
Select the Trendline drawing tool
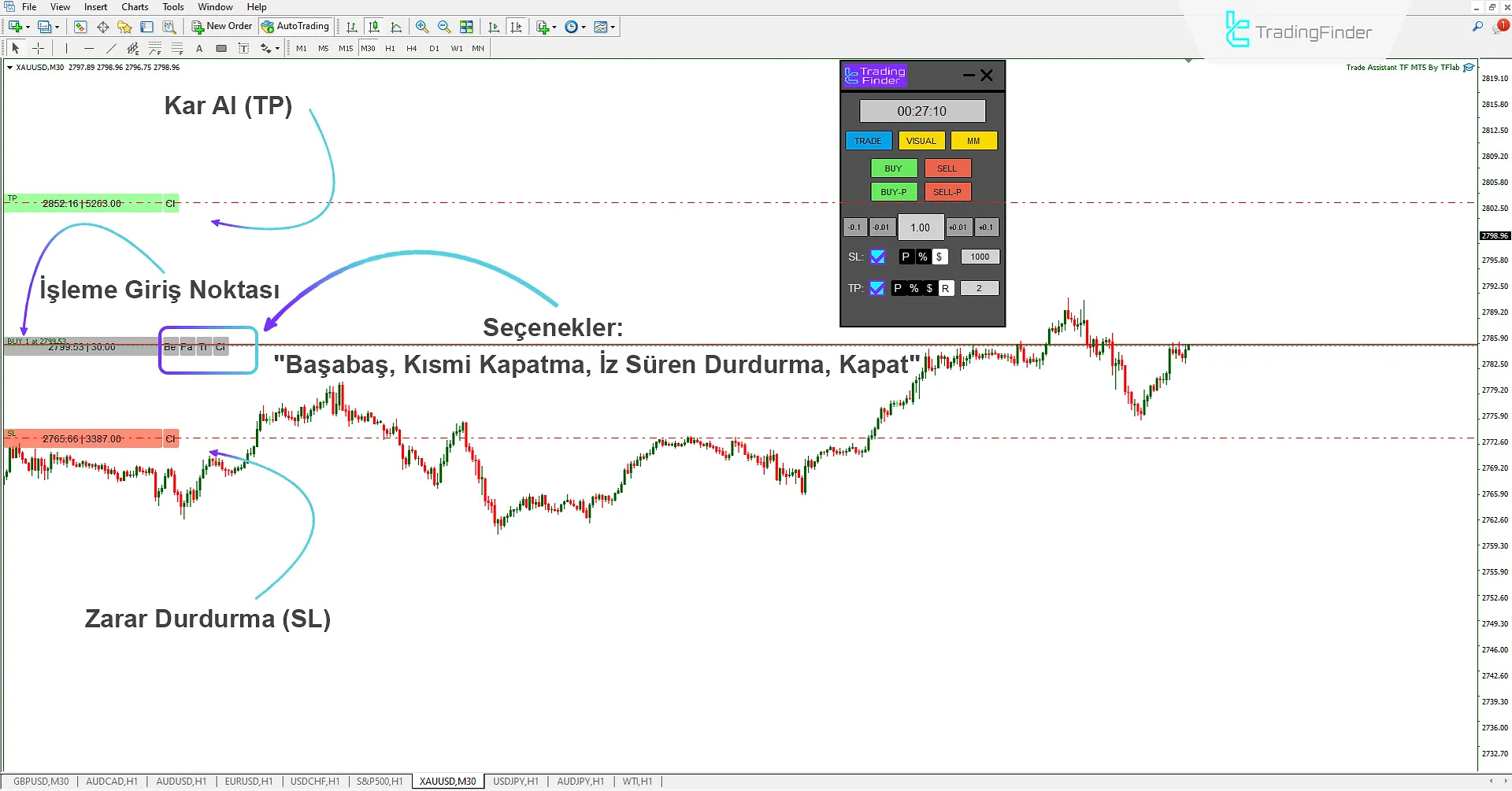111,48
